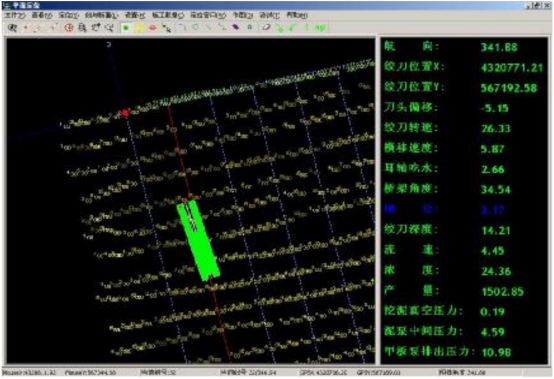Screen dimensions: 554x379
Task: Select the red crosshair circle tool
Action: click(69, 28)
